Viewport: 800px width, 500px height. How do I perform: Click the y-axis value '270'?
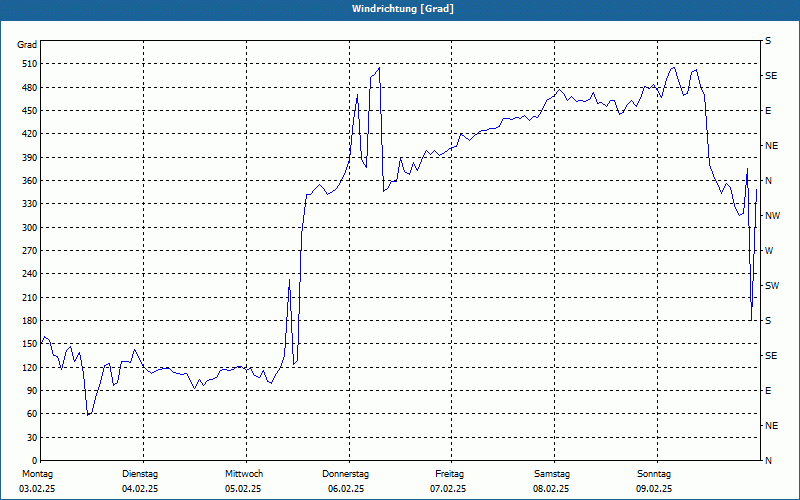pos(30,251)
